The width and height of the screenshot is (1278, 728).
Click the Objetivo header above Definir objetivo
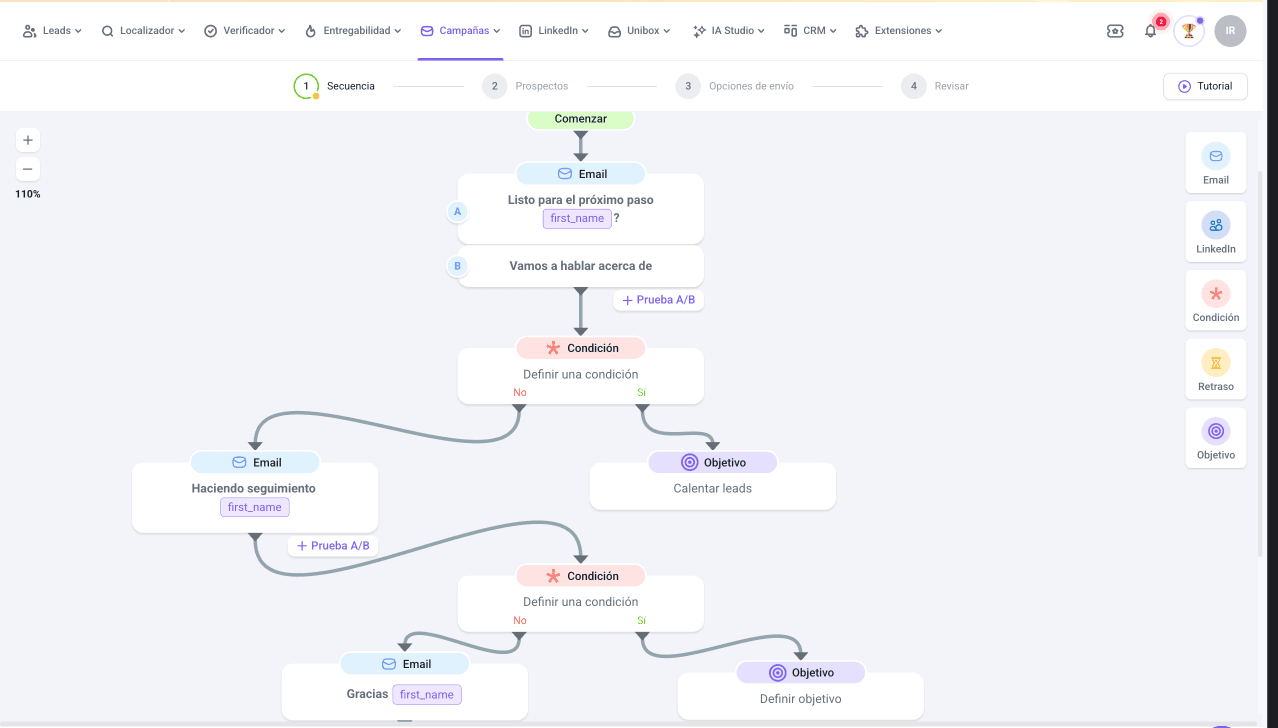click(x=801, y=673)
